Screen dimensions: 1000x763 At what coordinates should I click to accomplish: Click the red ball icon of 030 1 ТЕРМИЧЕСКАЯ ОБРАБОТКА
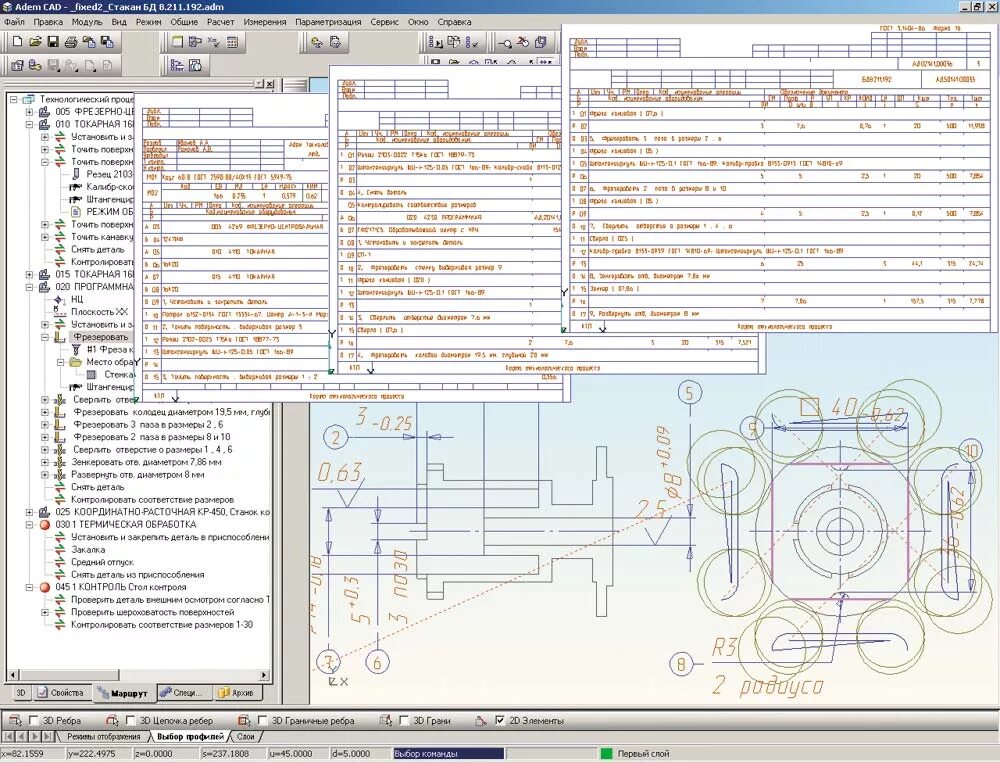point(44,524)
